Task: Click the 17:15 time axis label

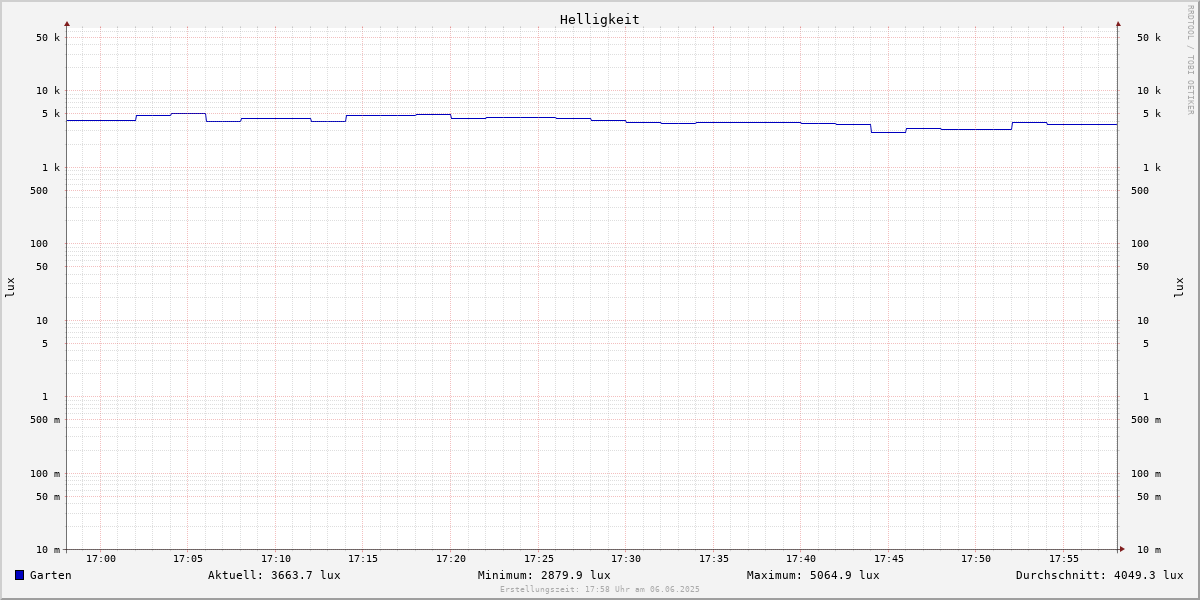Action: tap(363, 559)
